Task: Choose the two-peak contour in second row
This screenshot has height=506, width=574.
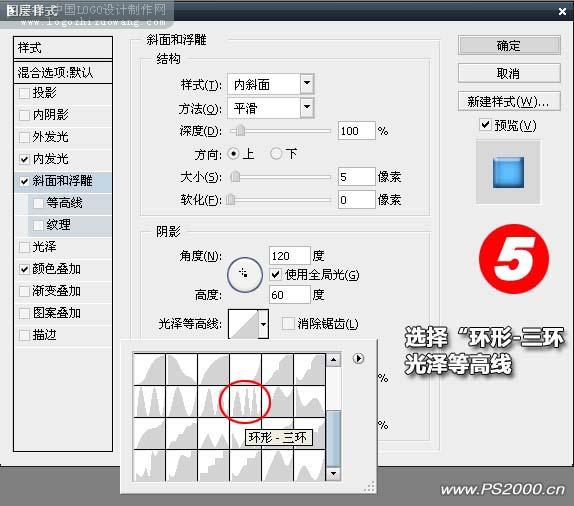Action: point(149,401)
